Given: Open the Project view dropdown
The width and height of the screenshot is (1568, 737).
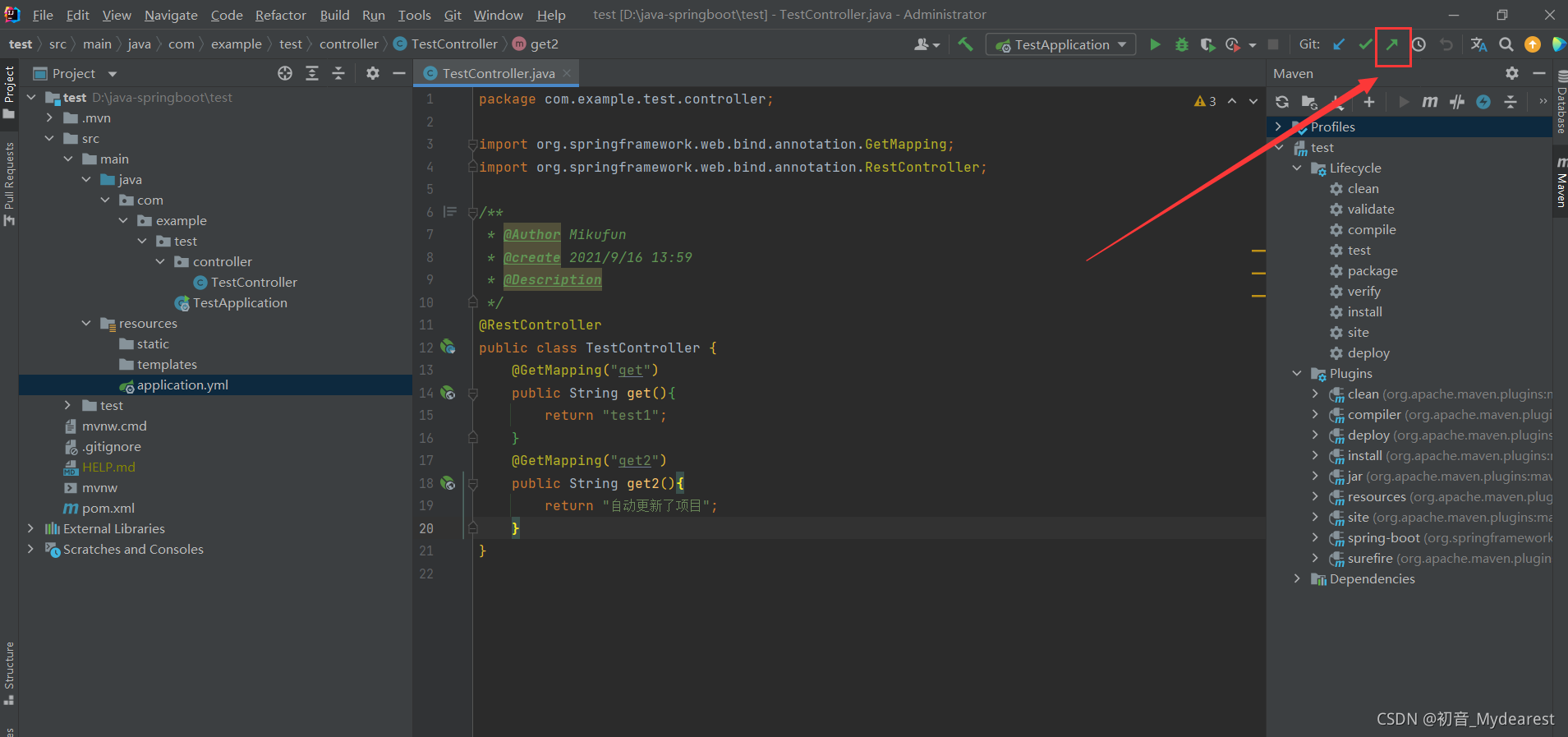Looking at the screenshot, I should coord(113,73).
